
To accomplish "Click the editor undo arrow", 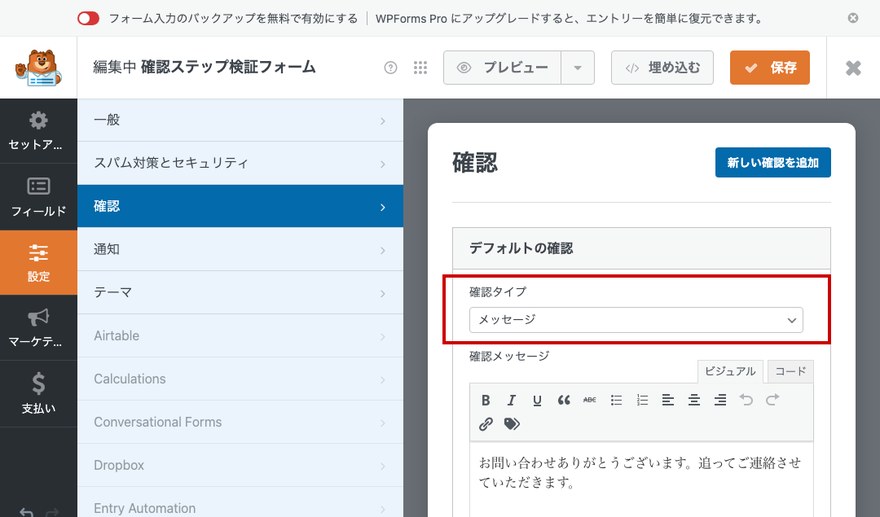I will coord(746,400).
